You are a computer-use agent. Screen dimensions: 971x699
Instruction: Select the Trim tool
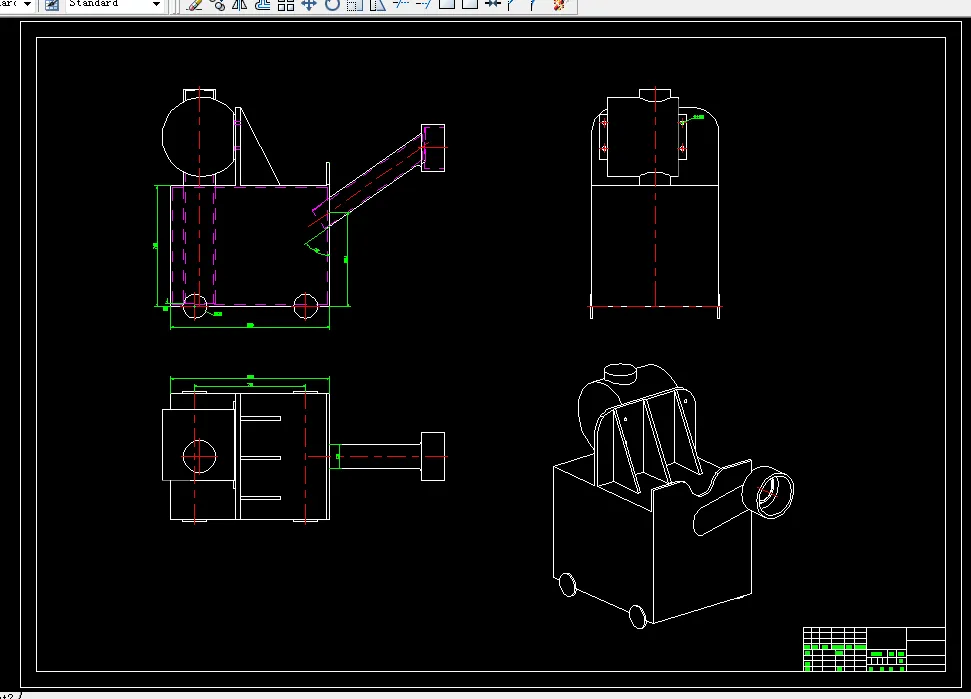(x=401, y=5)
